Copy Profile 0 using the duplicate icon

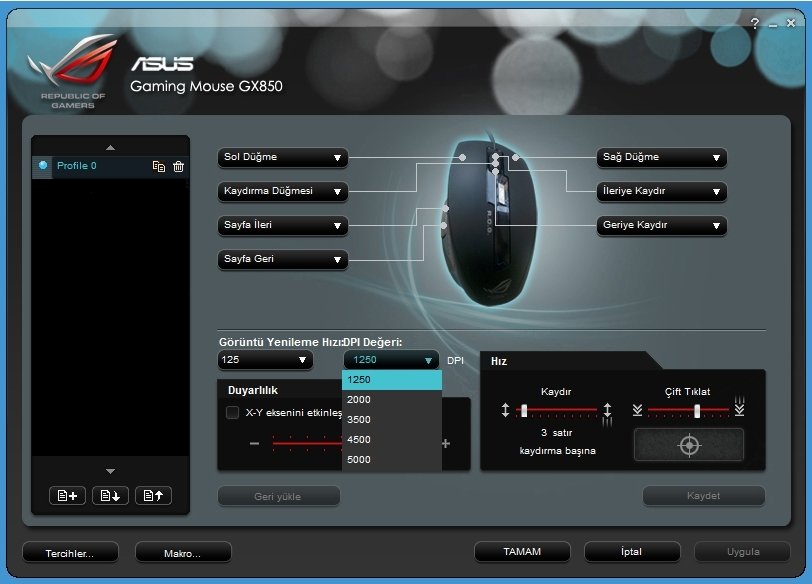click(x=160, y=166)
